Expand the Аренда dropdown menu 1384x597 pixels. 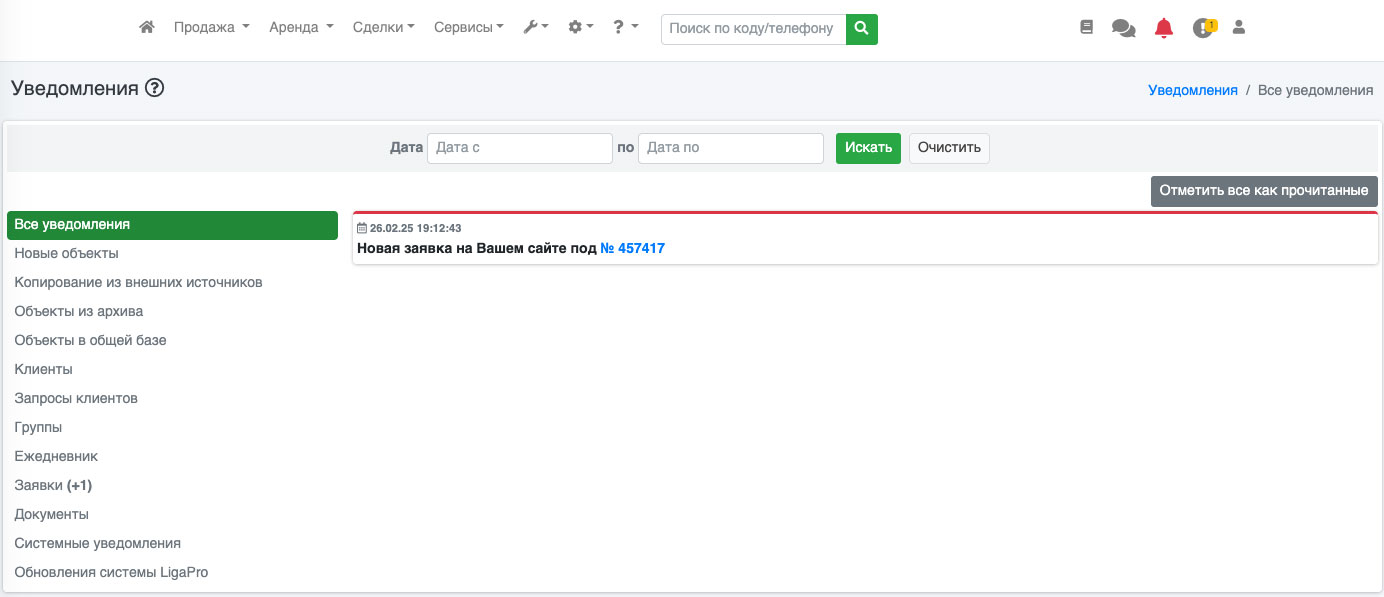[301, 28]
